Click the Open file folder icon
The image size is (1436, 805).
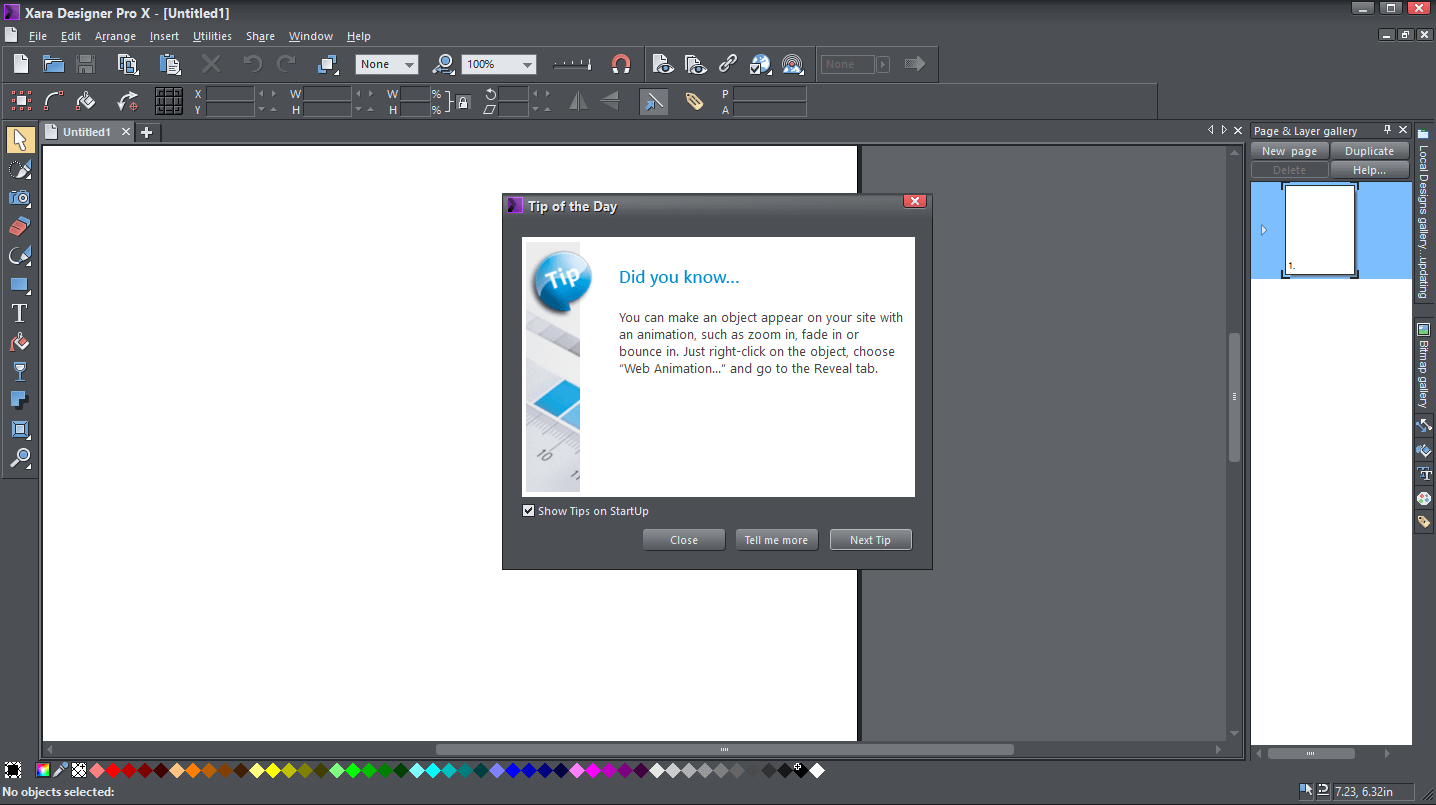pyautogui.click(x=53, y=64)
